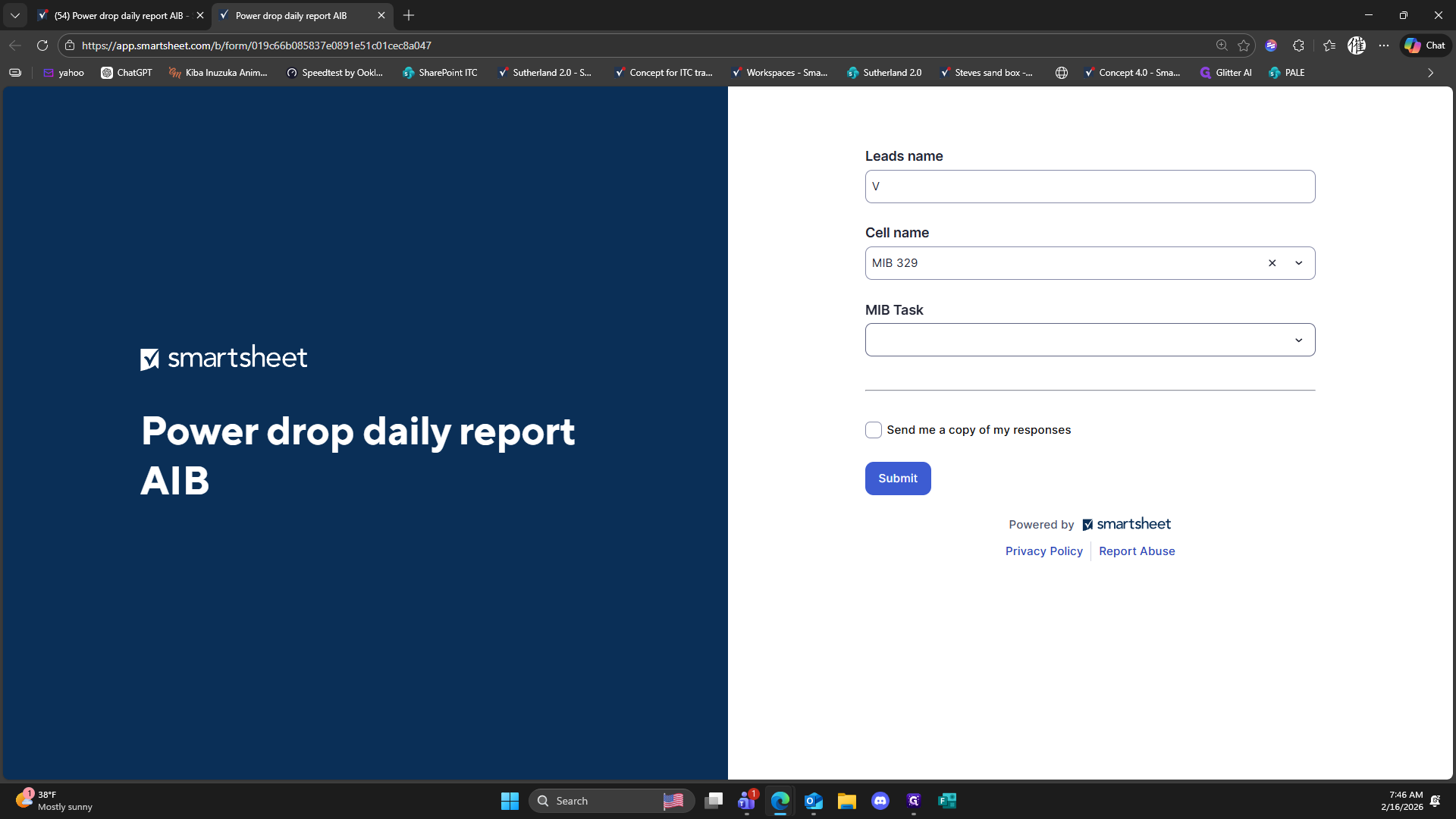Open the browser extensions puzzle icon

tap(1298, 45)
